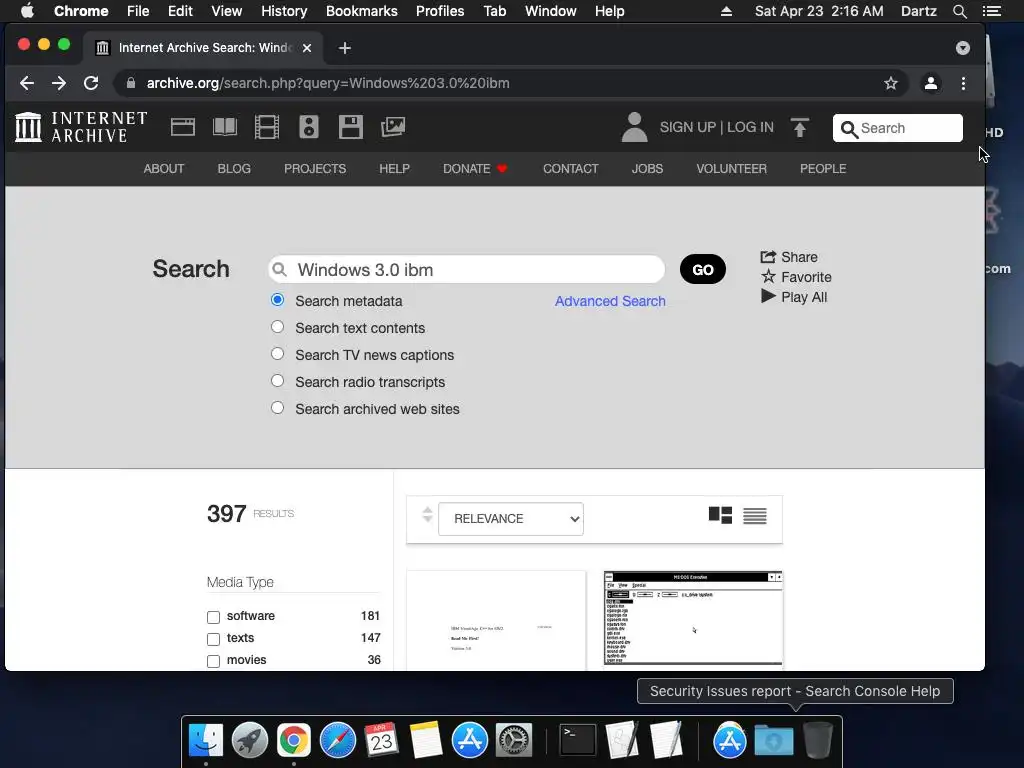
Task: Open the BLOG link
Action: 234,168
